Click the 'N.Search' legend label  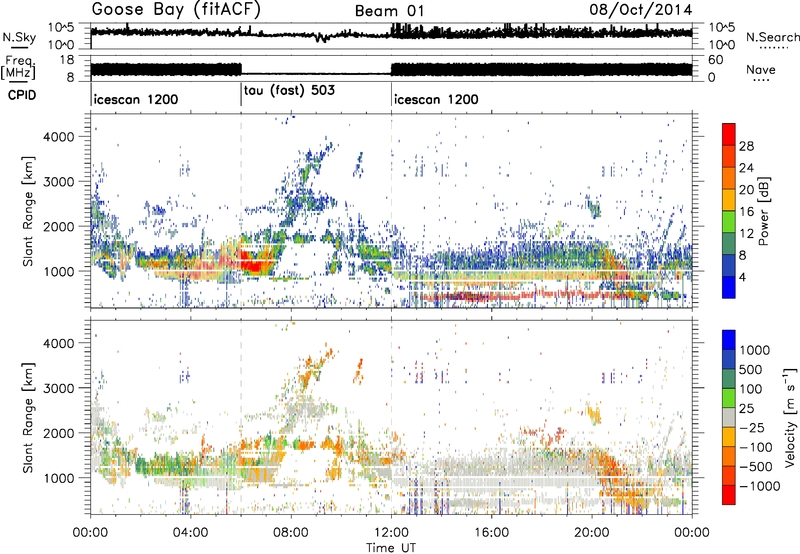pyautogui.click(x=772, y=37)
